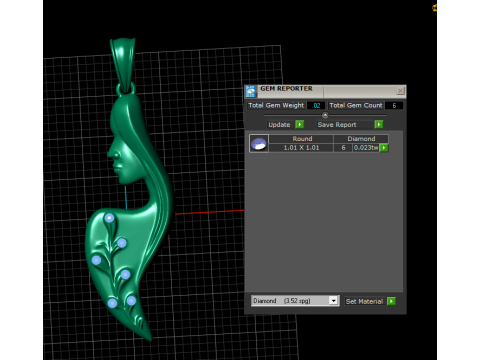This screenshot has height=360, width=480.
Task: Click the green arrow next to Update
Action: tap(299, 124)
